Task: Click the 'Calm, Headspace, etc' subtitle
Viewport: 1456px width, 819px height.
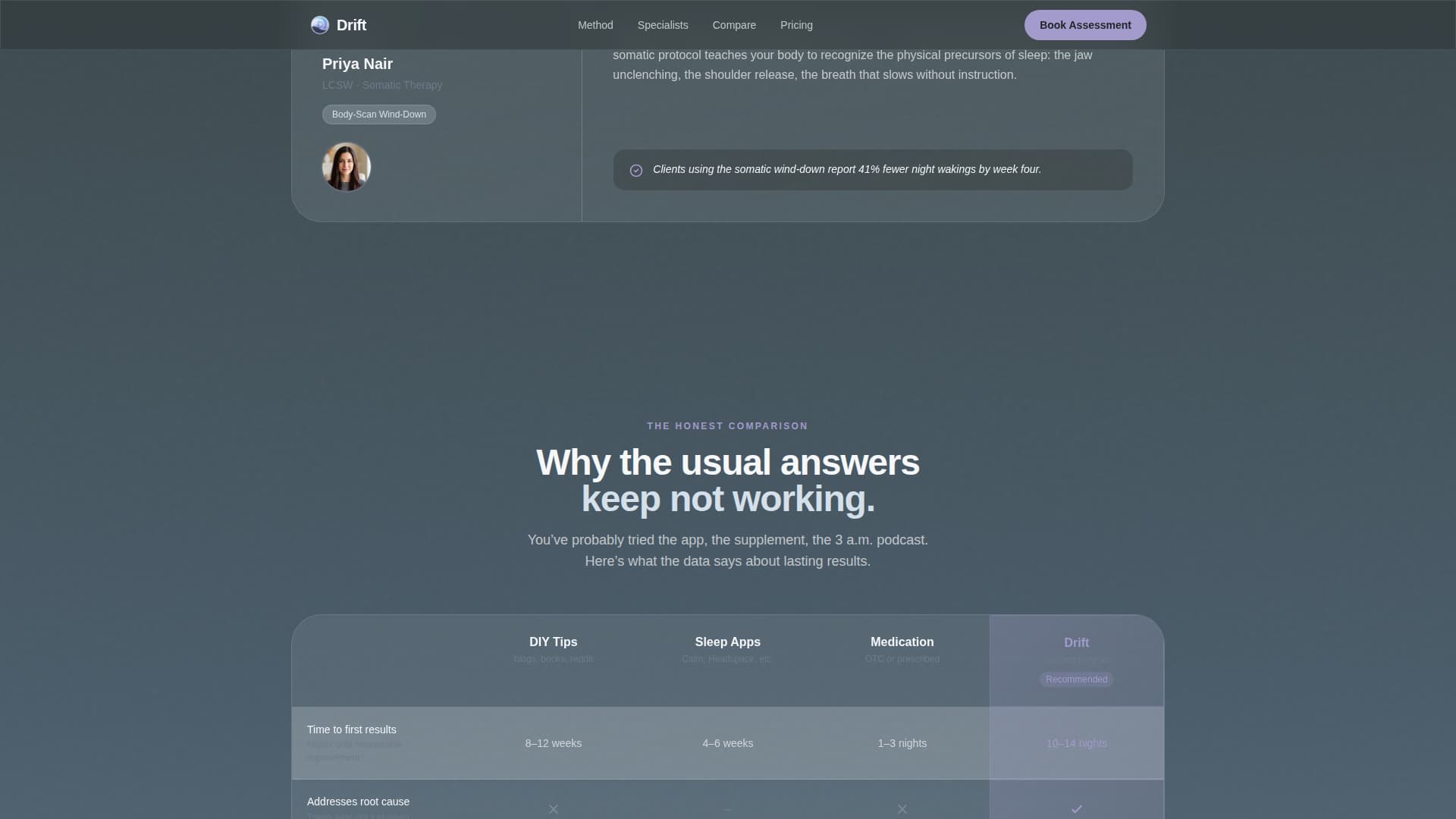Action: click(x=727, y=659)
